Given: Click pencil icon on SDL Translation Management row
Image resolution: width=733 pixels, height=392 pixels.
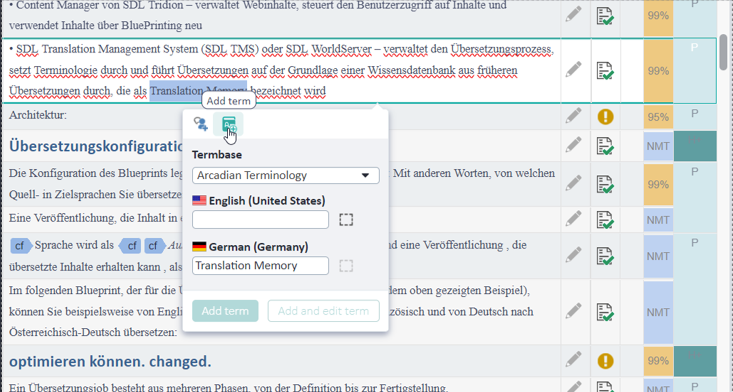Looking at the screenshot, I should (x=574, y=70).
